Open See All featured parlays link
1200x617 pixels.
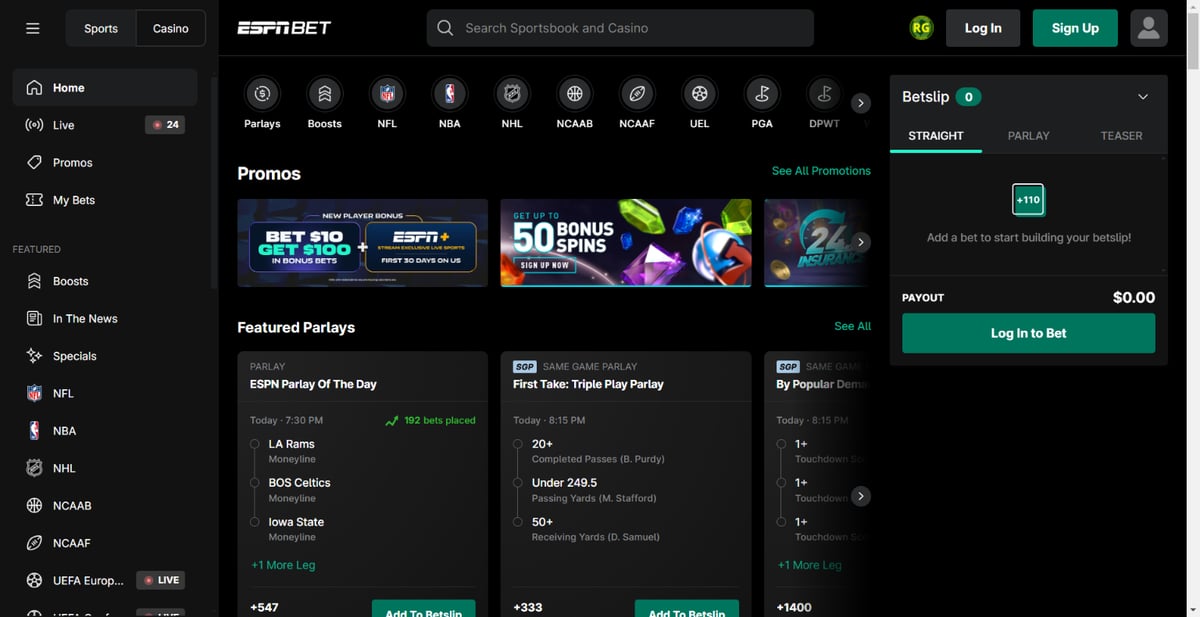click(x=852, y=326)
